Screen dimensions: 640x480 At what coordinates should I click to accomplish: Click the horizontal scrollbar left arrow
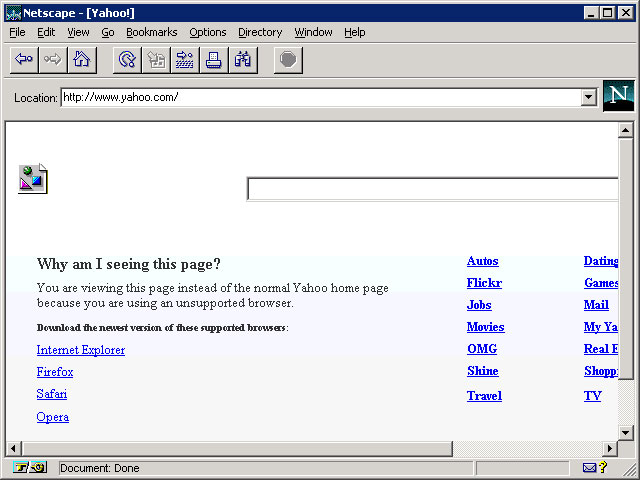13,449
